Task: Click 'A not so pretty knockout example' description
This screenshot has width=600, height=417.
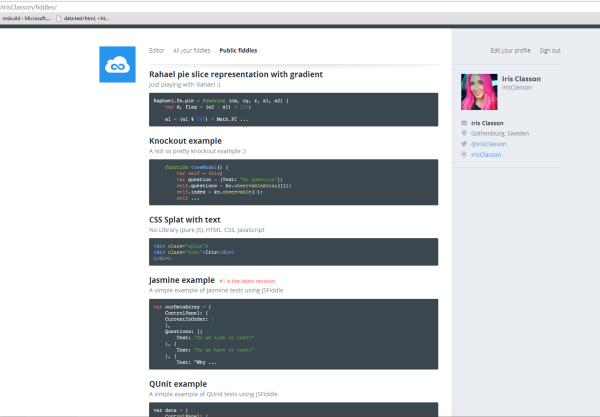Action: 197,151
